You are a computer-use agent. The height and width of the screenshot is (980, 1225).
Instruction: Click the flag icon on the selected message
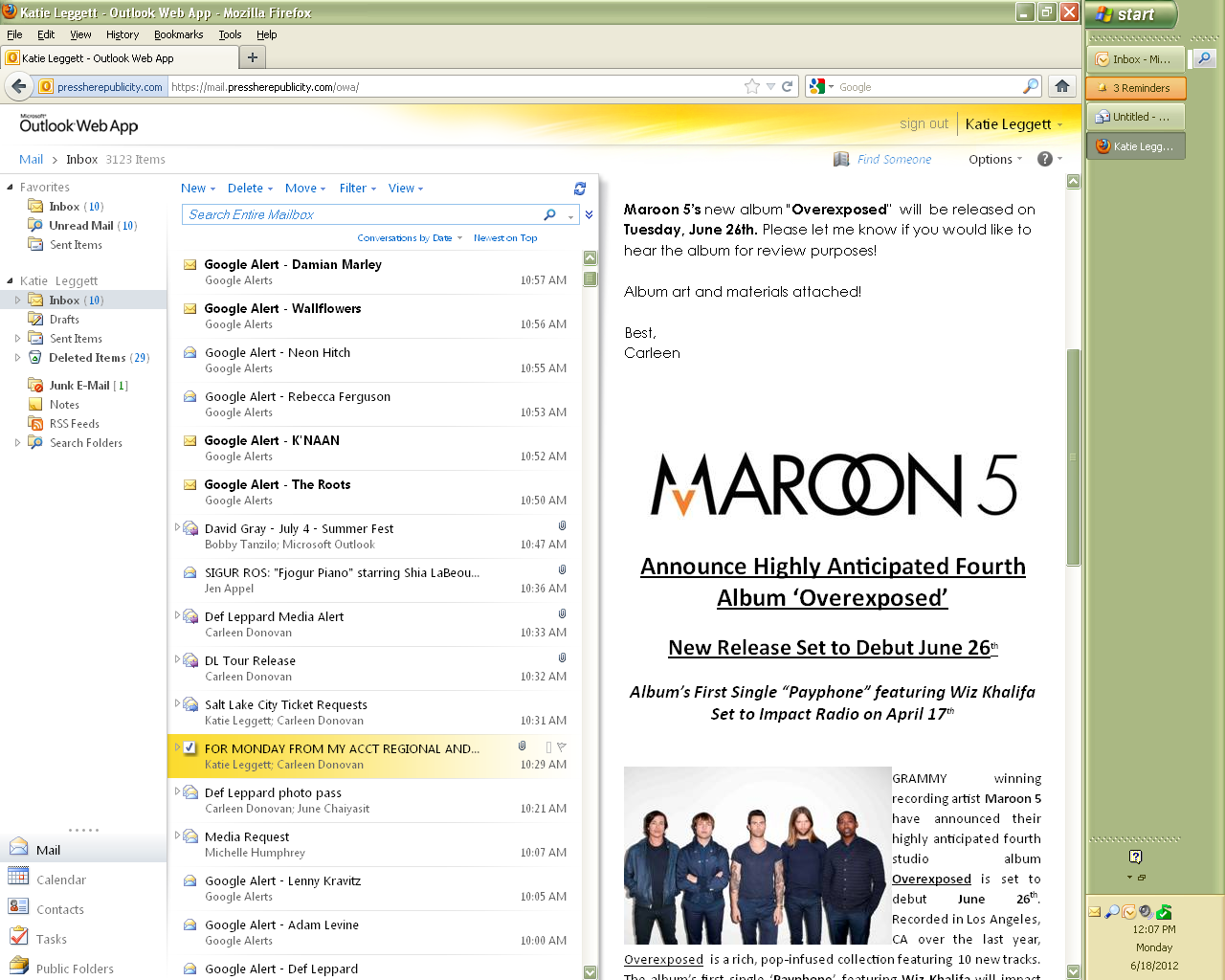(x=561, y=746)
